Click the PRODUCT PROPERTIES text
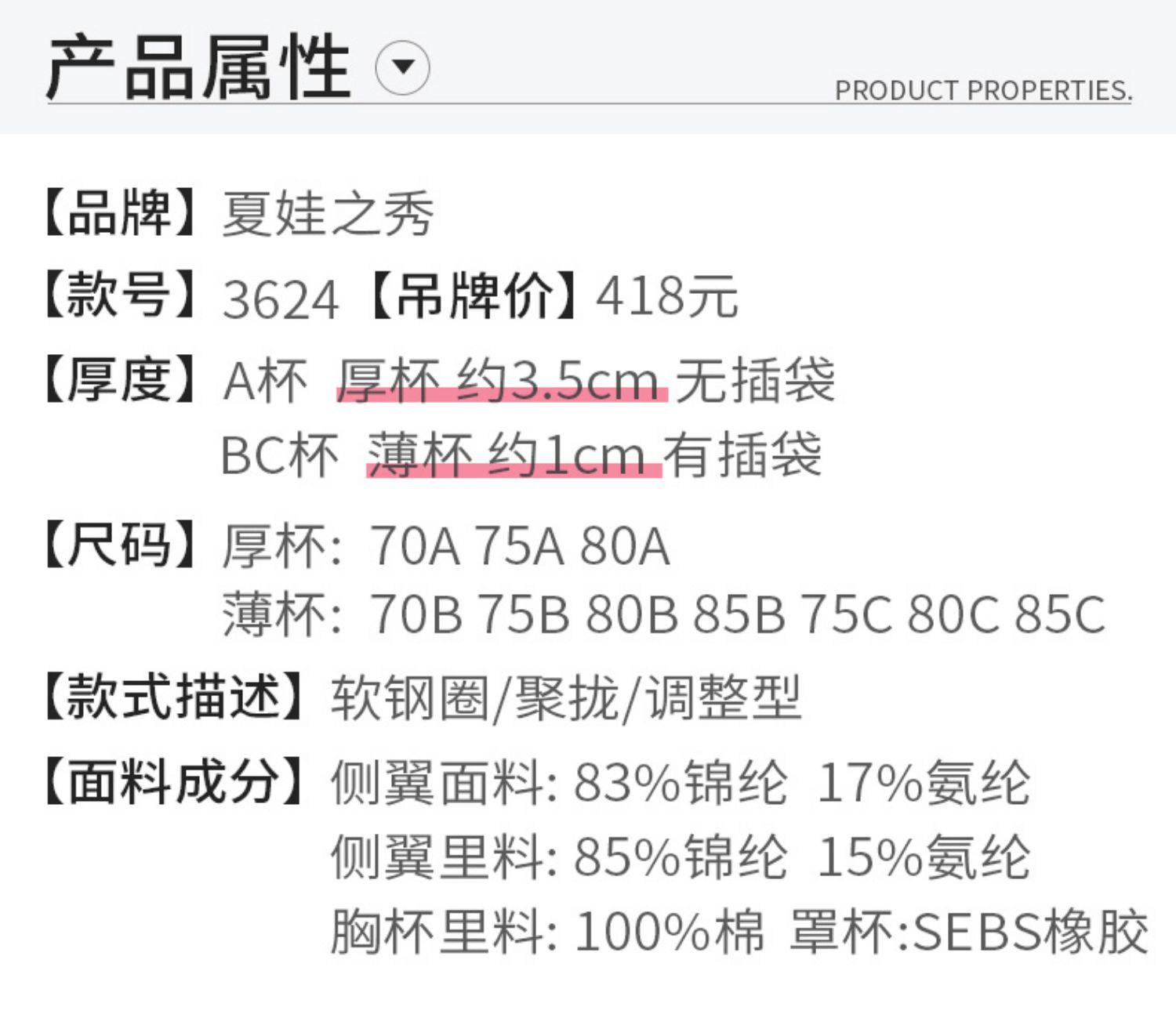The height and width of the screenshot is (1025, 1176). point(982,91)
